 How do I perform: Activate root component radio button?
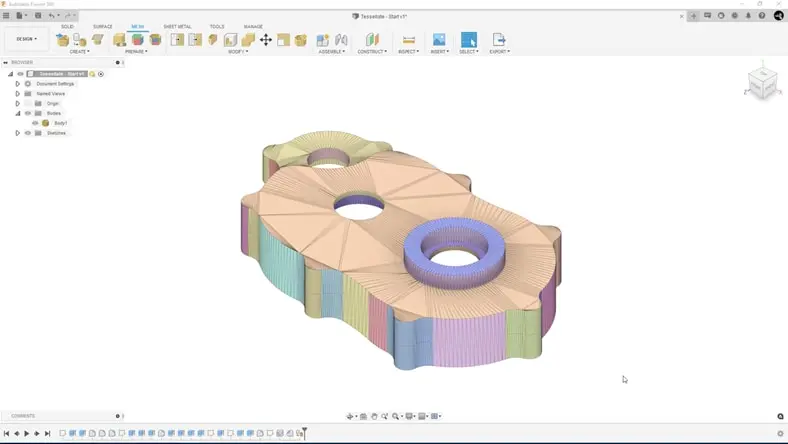[101, 74]
